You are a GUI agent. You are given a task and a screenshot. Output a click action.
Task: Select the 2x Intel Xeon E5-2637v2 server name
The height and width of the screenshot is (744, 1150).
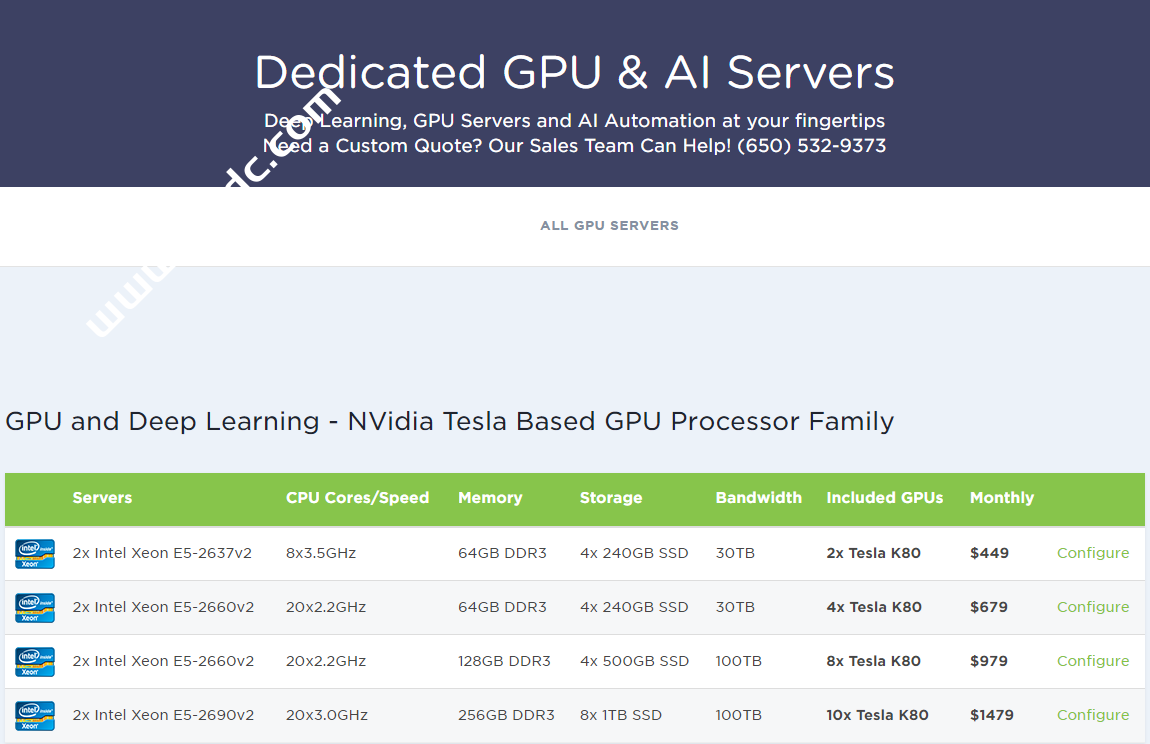pyautogui.click(x=162, y=553)
